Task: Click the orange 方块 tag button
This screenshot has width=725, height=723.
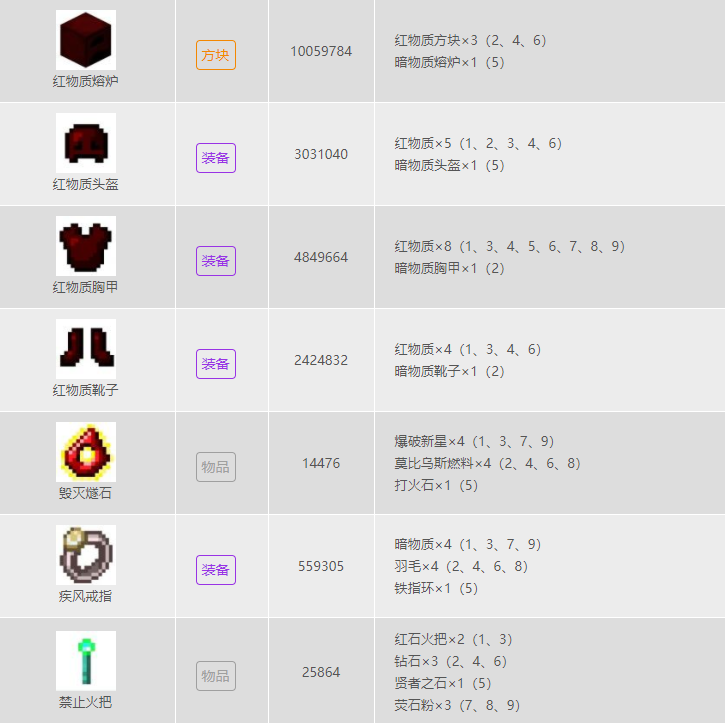Action: point(216,55)
